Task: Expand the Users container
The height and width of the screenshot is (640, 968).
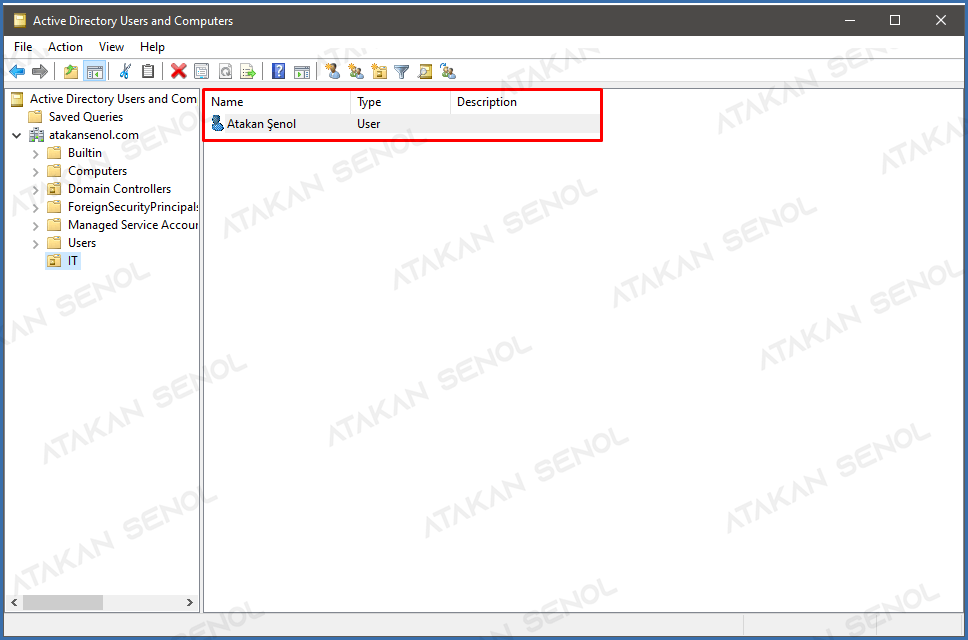Action: 35,244
